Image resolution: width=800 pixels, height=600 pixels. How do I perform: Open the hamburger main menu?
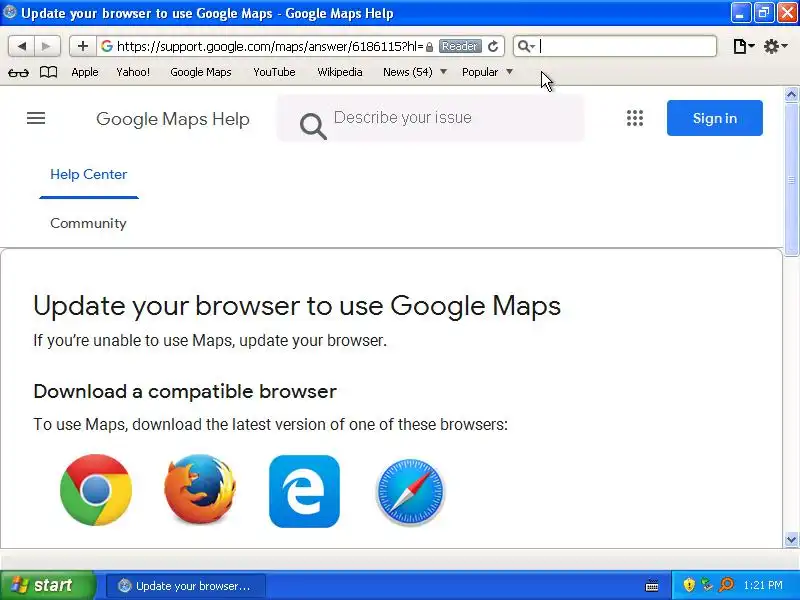[36, 118]
